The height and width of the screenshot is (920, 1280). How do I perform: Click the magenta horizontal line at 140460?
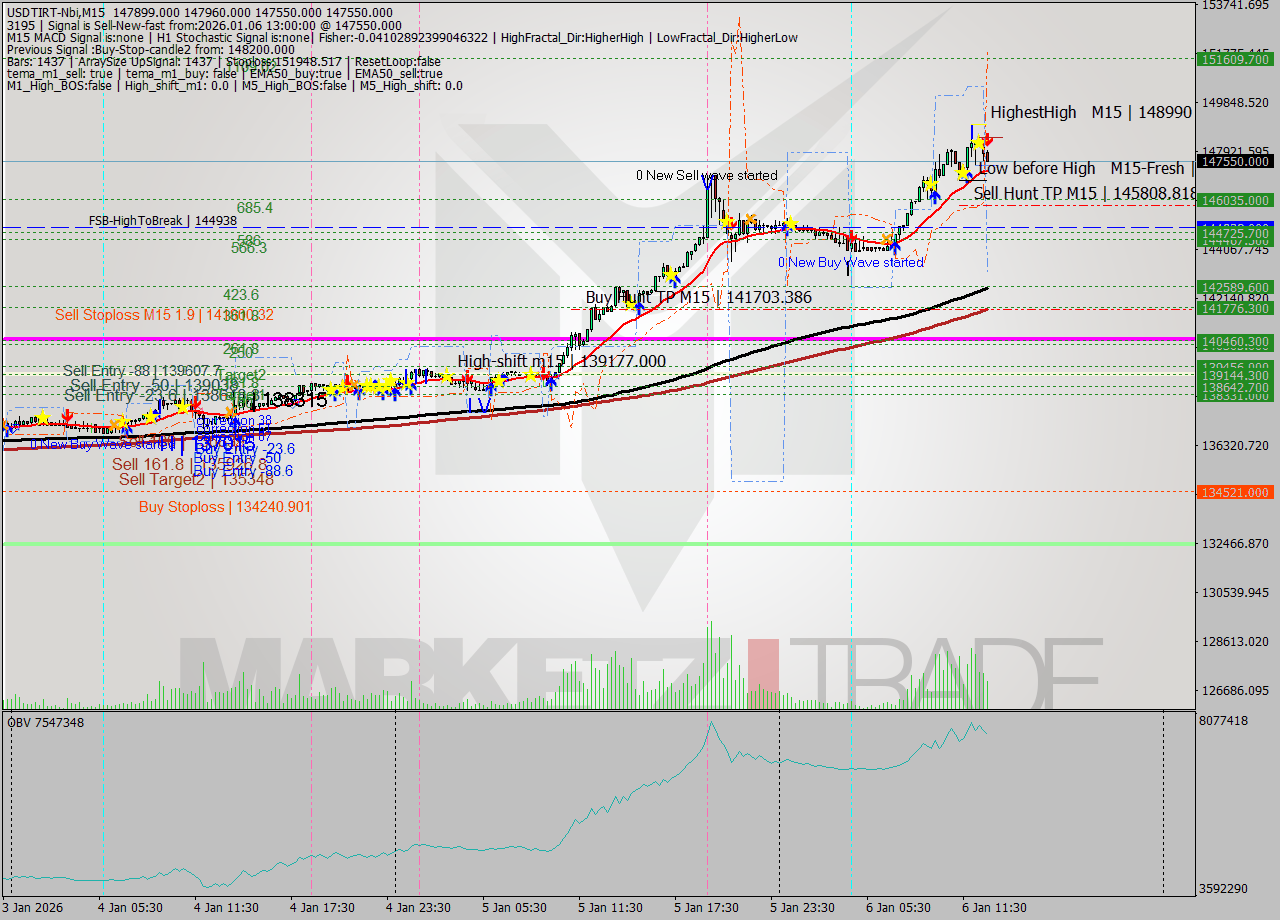tap(600, 338)
